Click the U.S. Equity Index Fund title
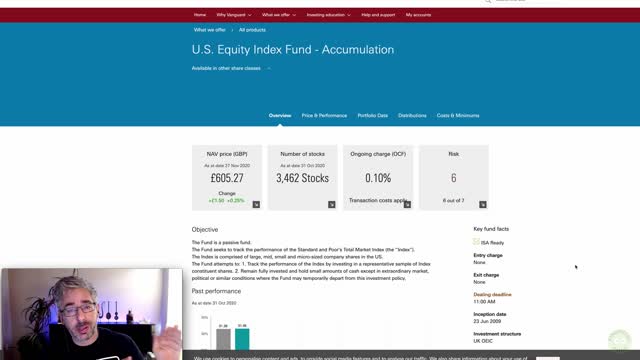 (293, 50)
